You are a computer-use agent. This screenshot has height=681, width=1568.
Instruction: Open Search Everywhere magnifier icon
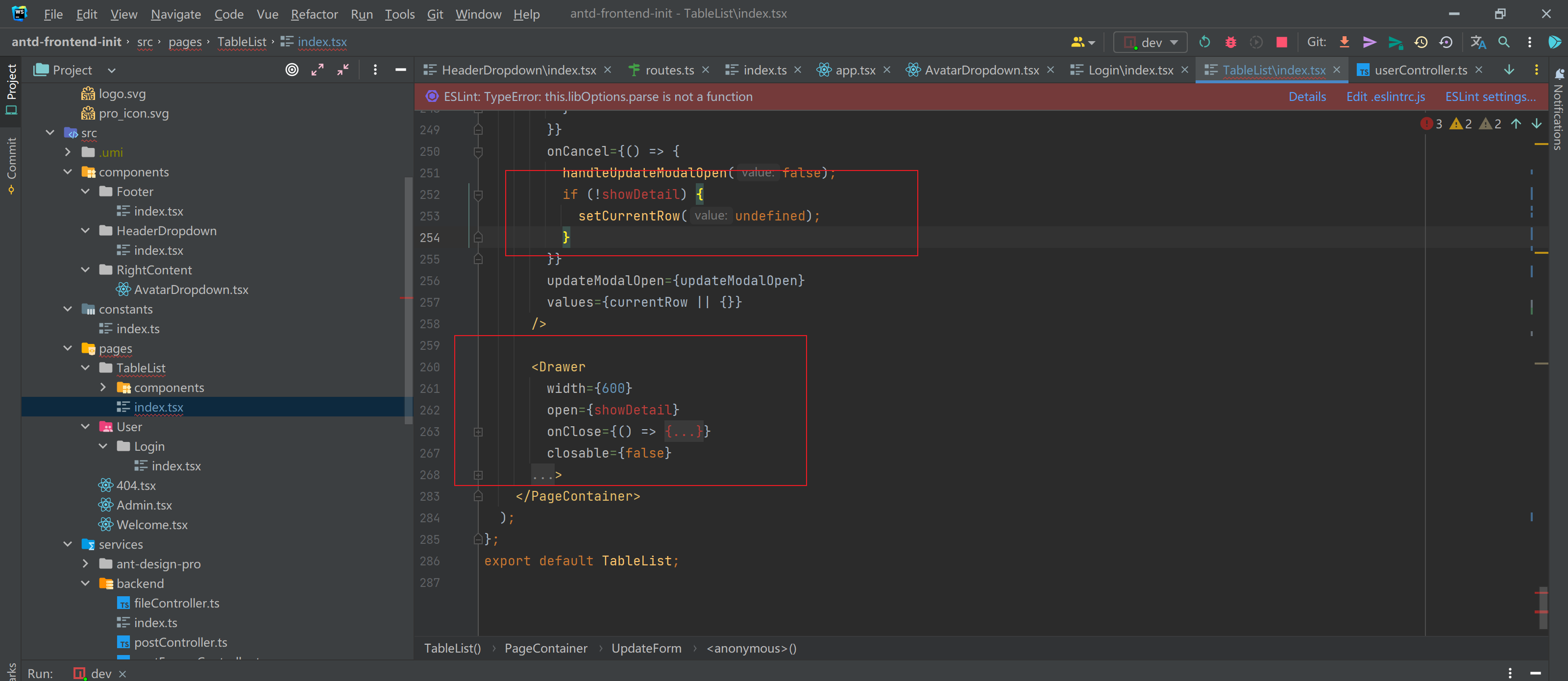click(x=1503, y=42)
